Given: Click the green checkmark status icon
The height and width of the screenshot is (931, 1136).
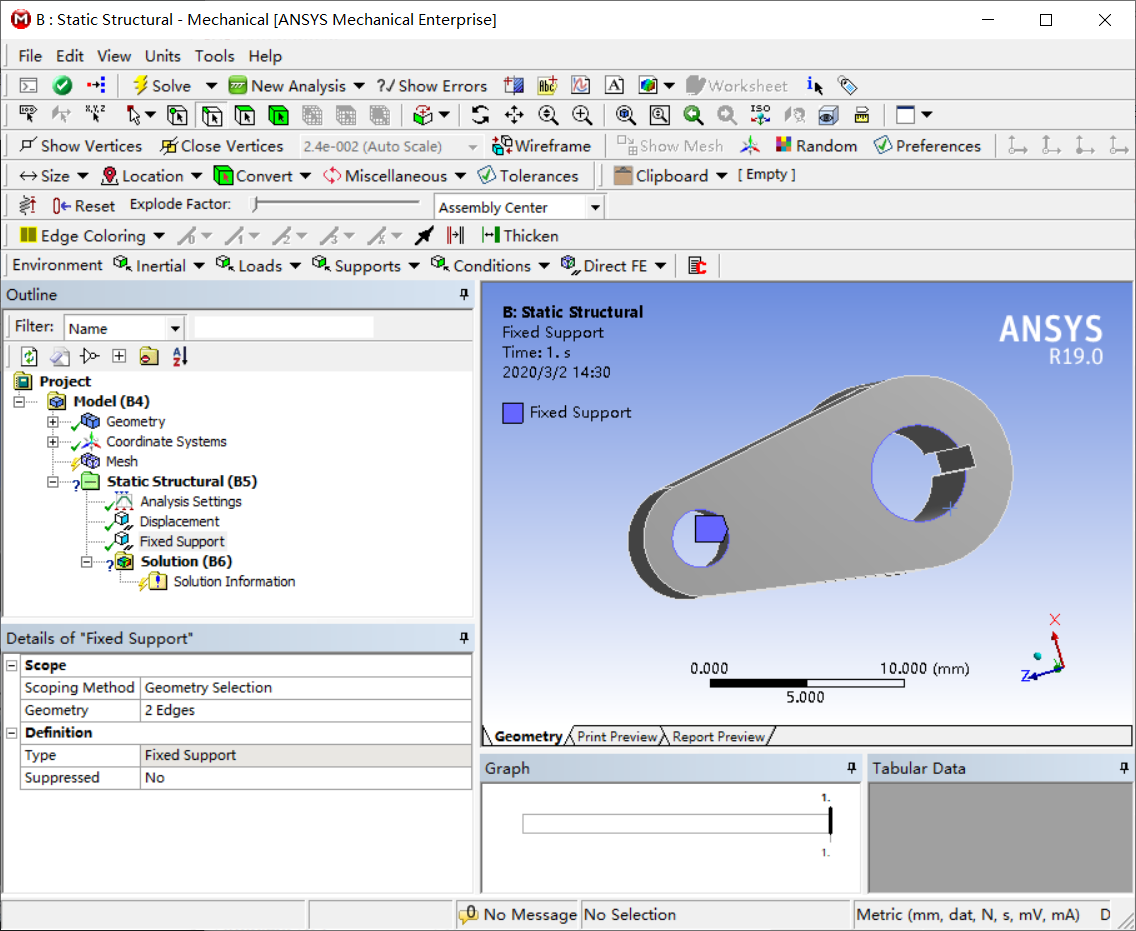Looking at the screenshot, I should (62, 85).
